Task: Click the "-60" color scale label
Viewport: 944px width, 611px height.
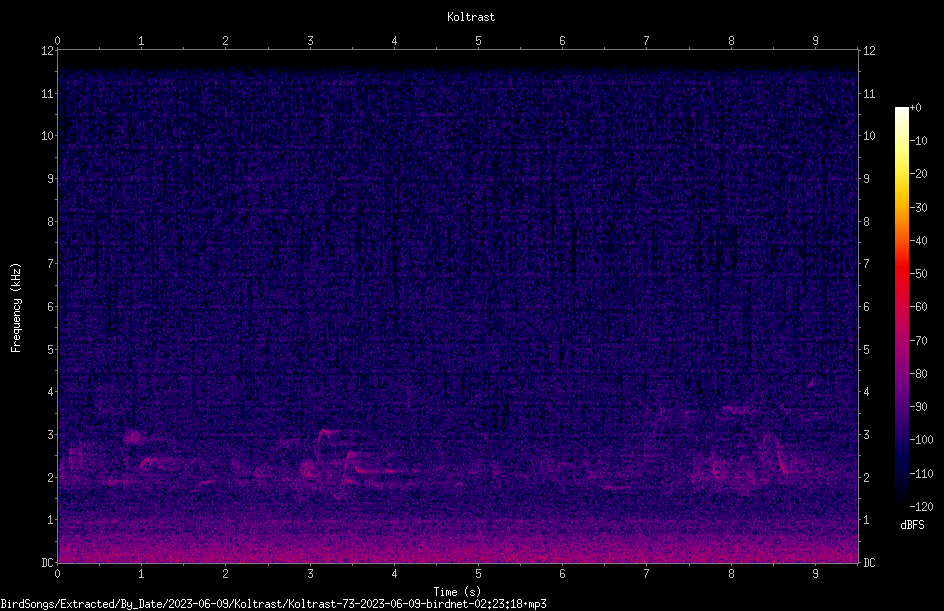Action: (918, 307)
